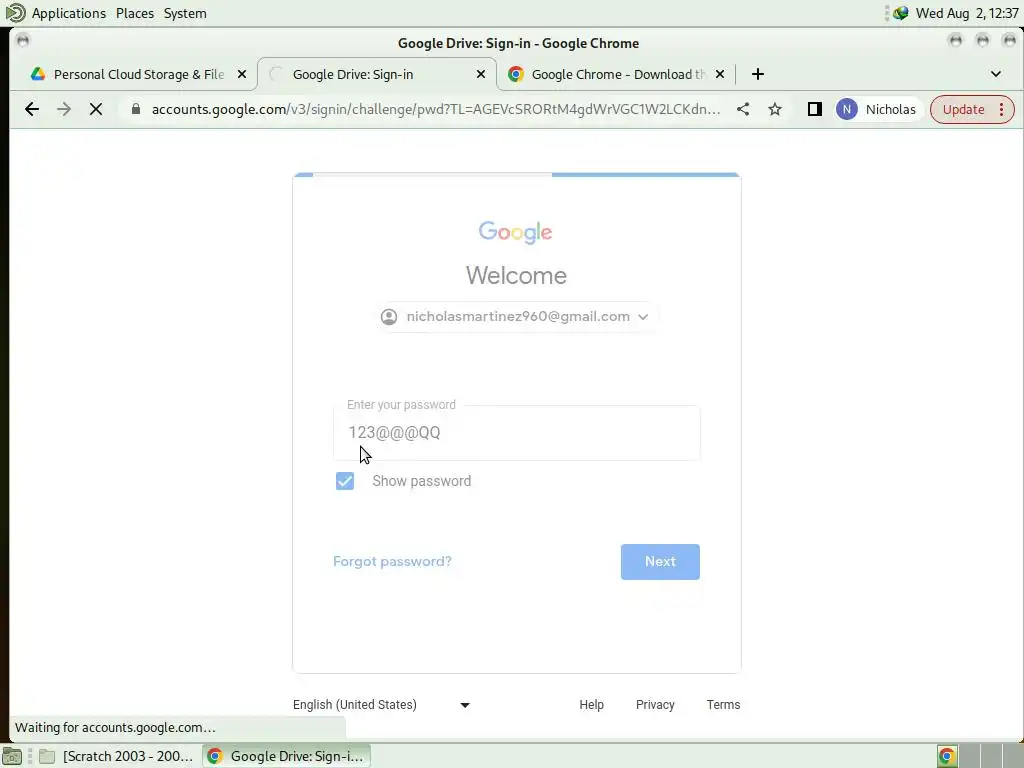Click the Next button
This screenshot has width=1024, height=768.
pos(660,562)
